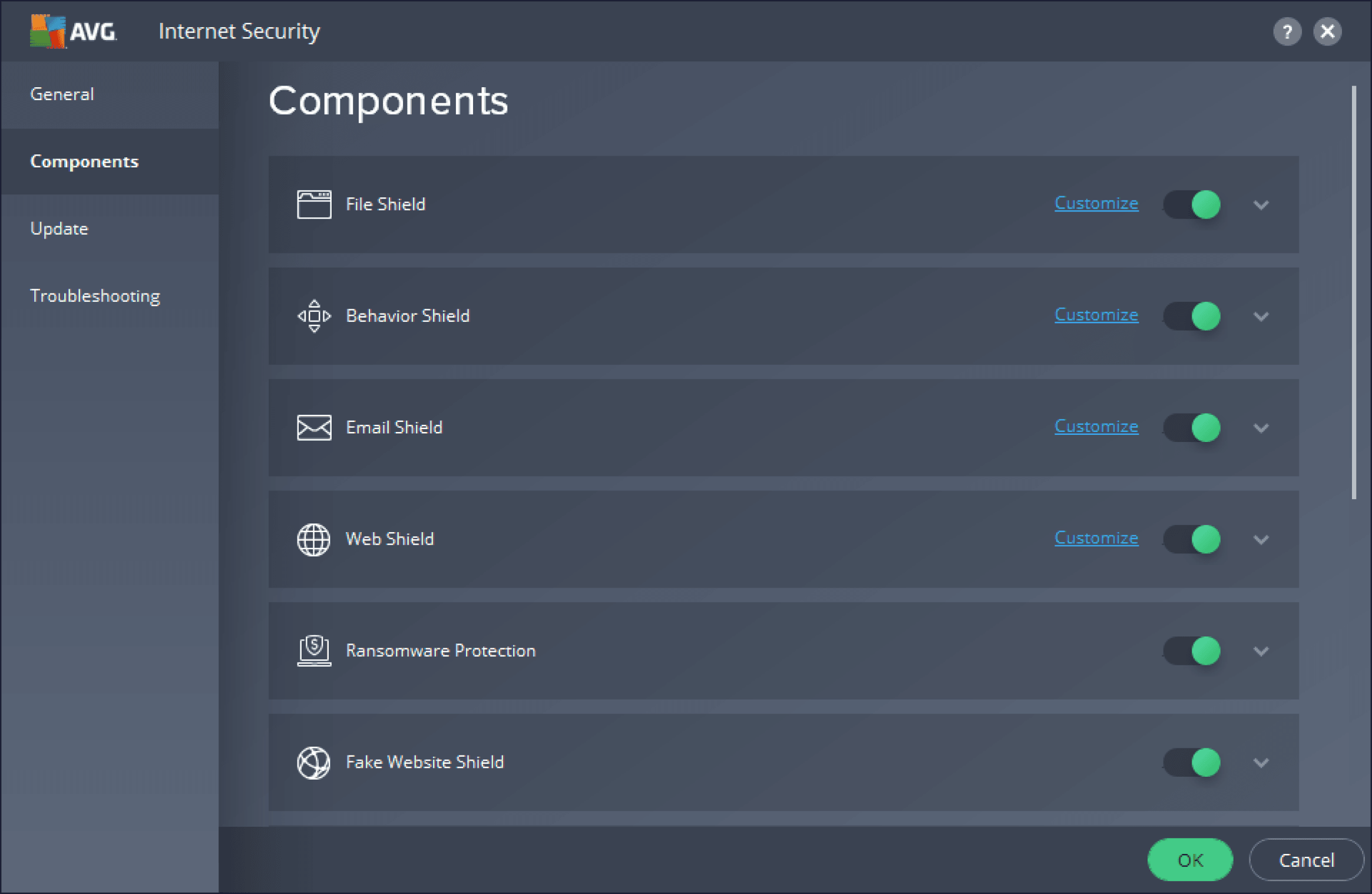The image size is (1372, 894).
Task: Click the vertical scrollbar thumb
Action: click(1354, 293)
